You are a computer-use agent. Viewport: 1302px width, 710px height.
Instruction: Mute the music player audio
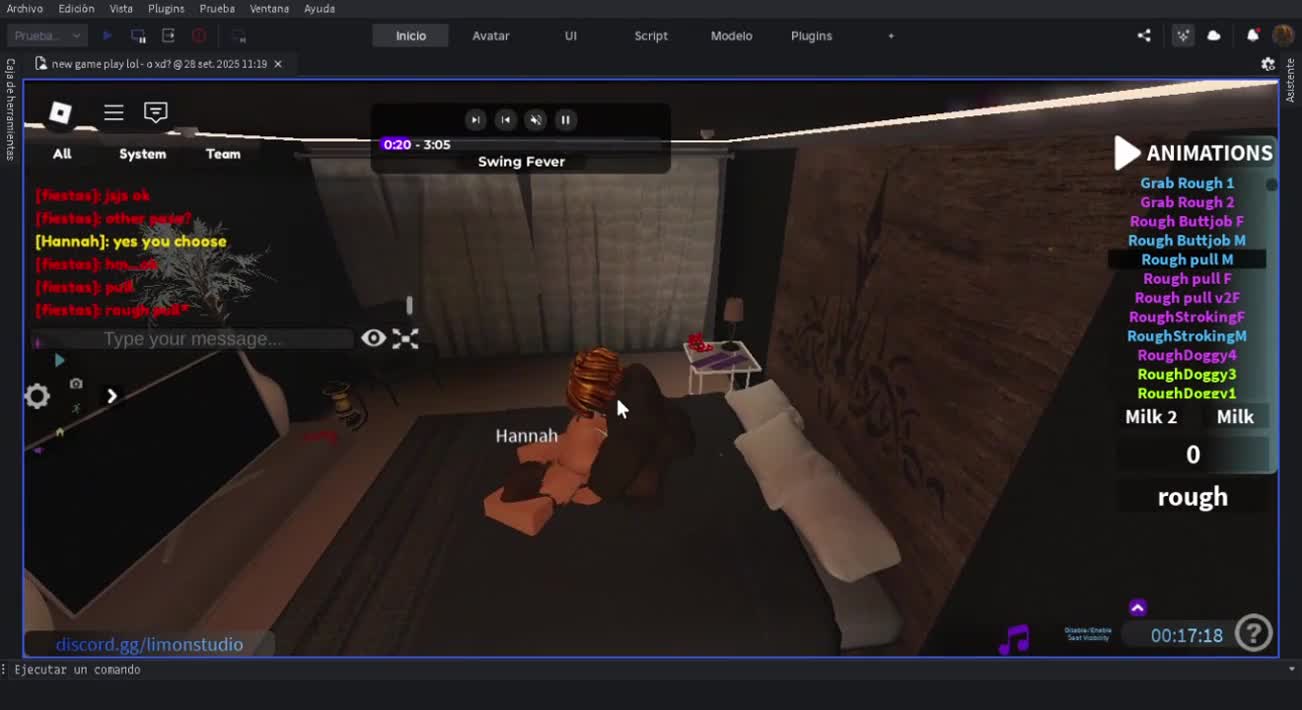(x=536, y=120)
